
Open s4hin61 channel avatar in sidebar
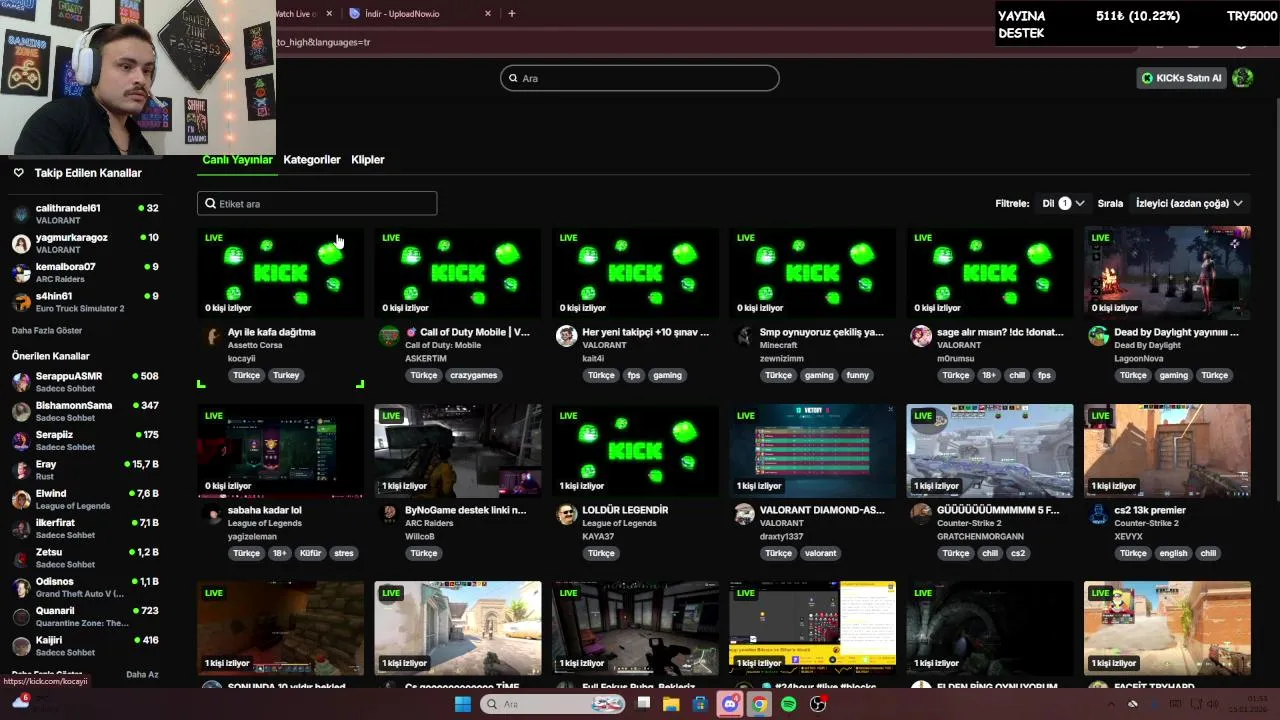[x=21, y=302]
